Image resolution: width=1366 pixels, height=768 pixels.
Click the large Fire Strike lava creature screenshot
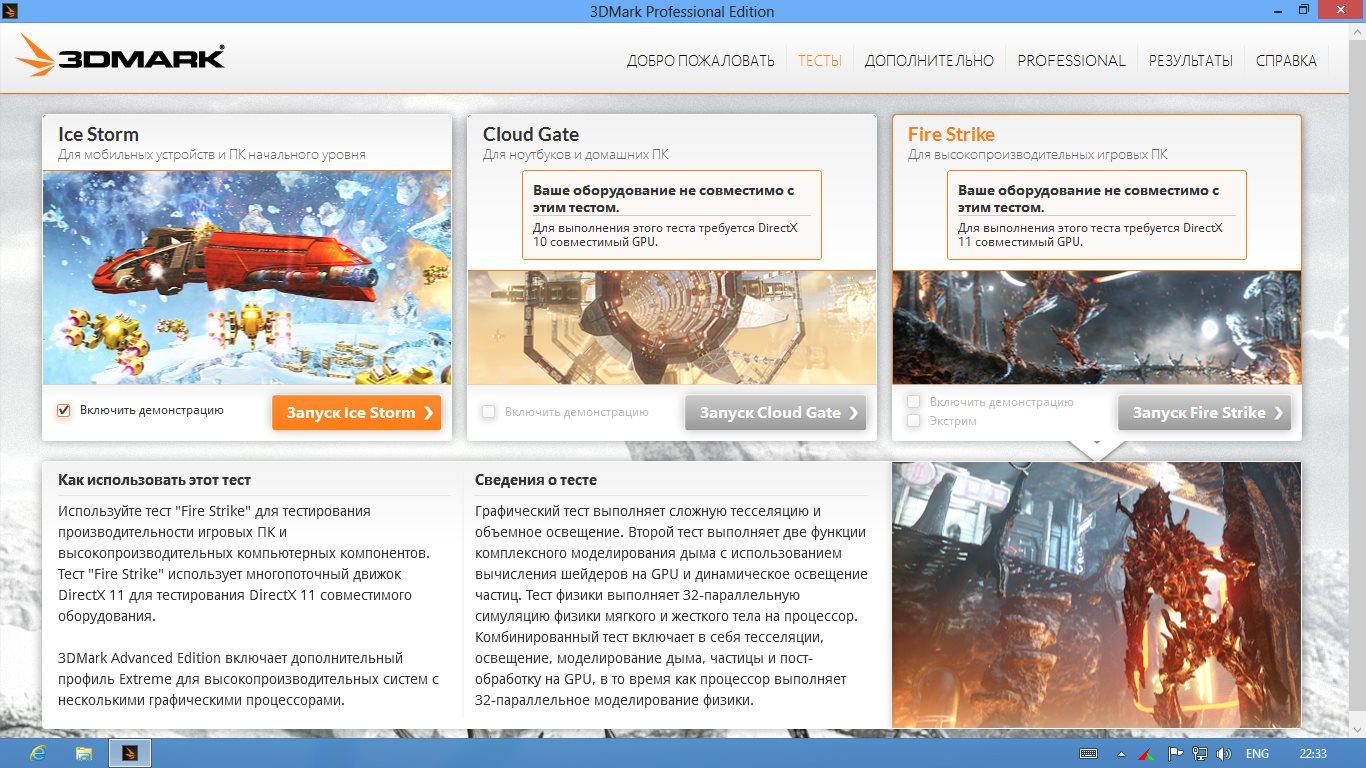click(x=1097, y=594)
